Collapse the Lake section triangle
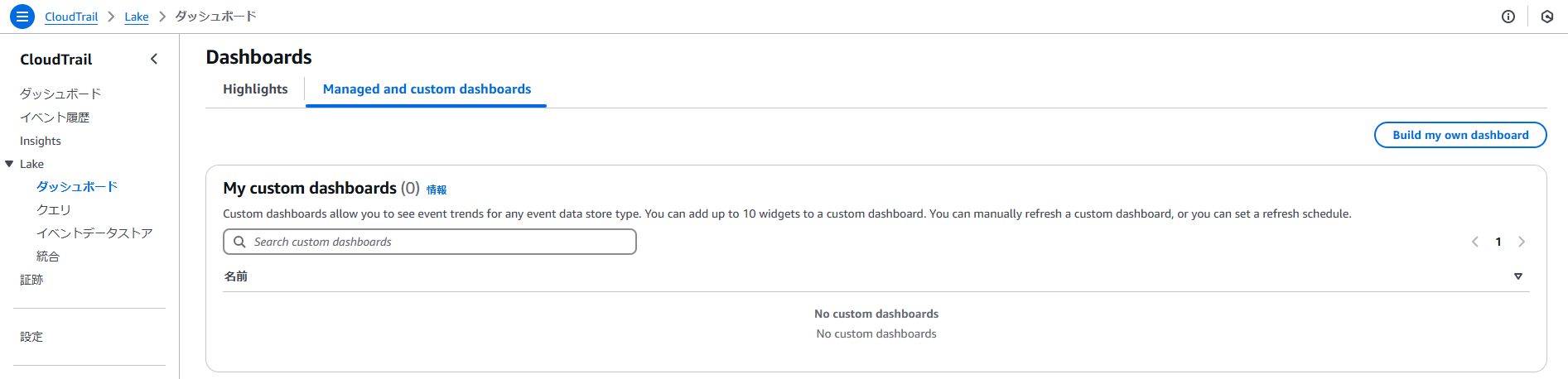This screenshot has height=379, width=1568. [9, 164]
